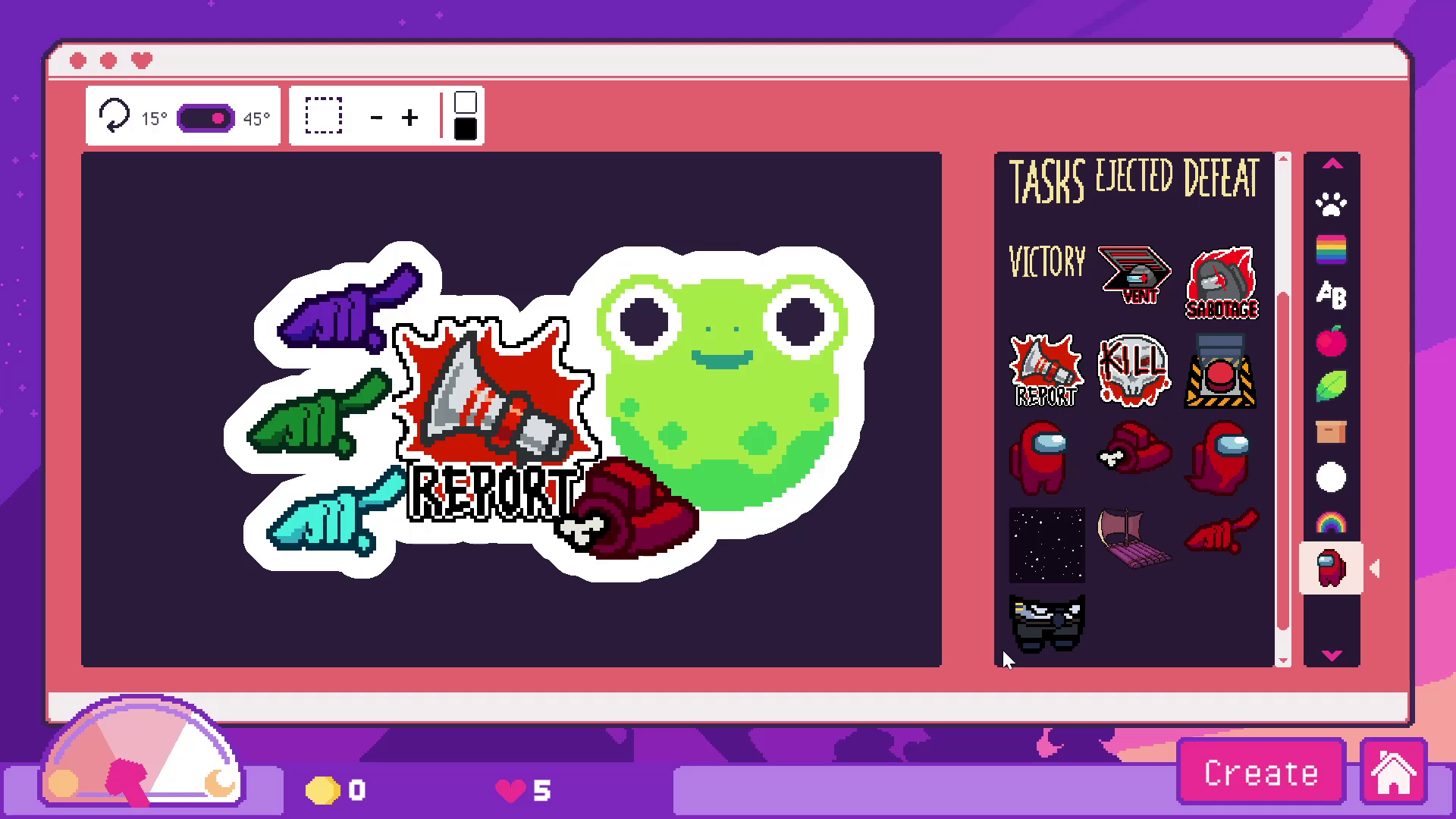
Task: Select the white background color swatch
Action: pos(465,102)
